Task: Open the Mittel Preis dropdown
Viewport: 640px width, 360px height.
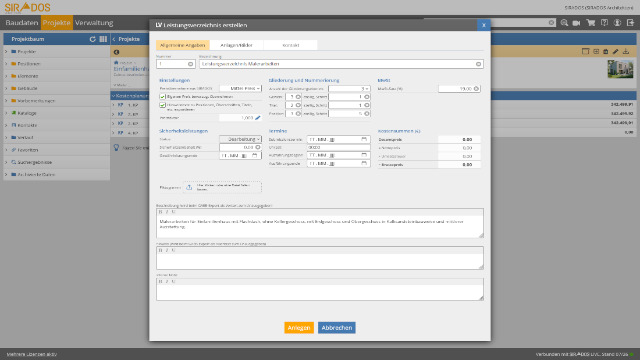Action: click(x=240, y=88)
